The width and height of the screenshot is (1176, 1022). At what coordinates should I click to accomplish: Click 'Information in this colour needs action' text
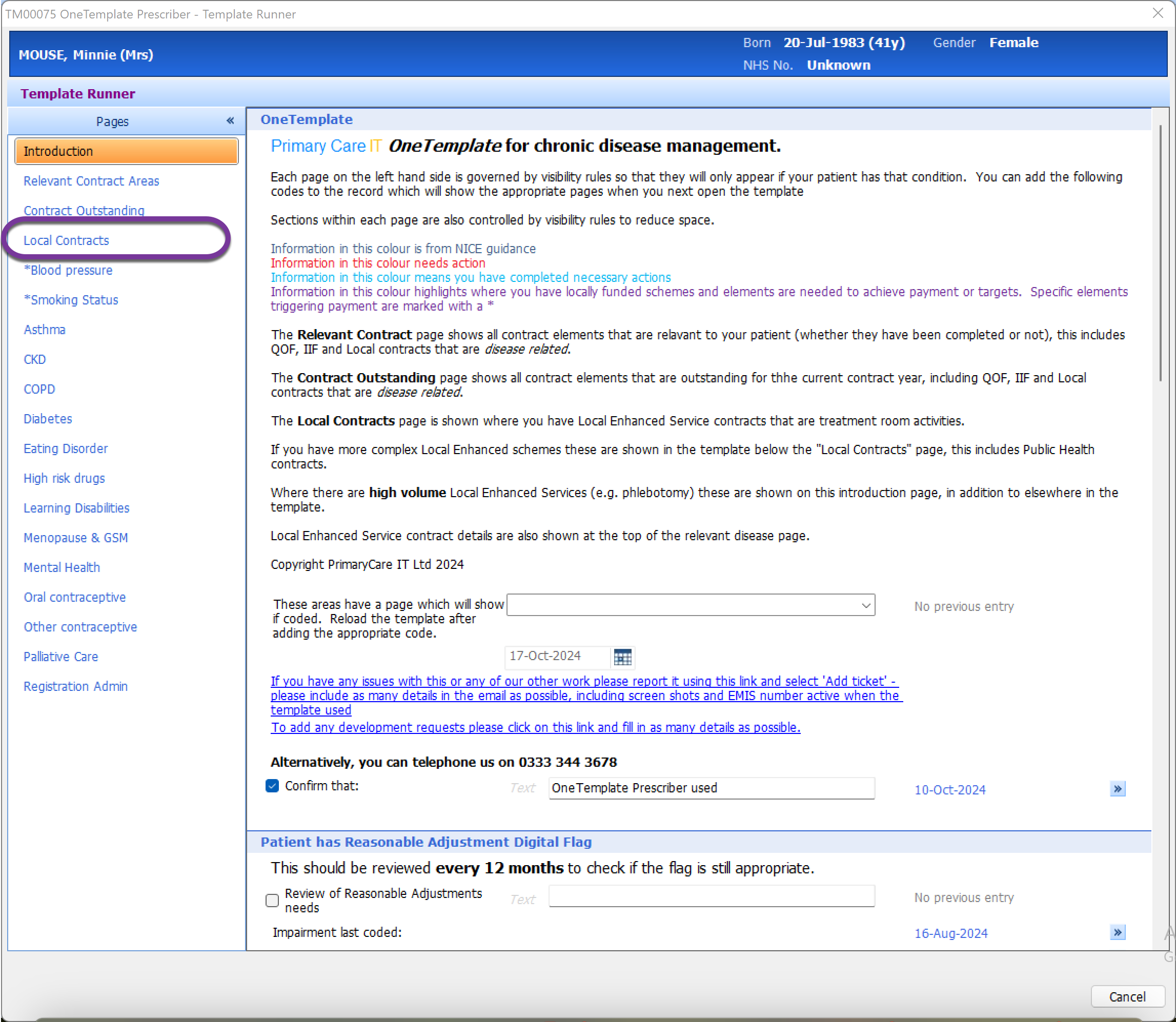377,263
